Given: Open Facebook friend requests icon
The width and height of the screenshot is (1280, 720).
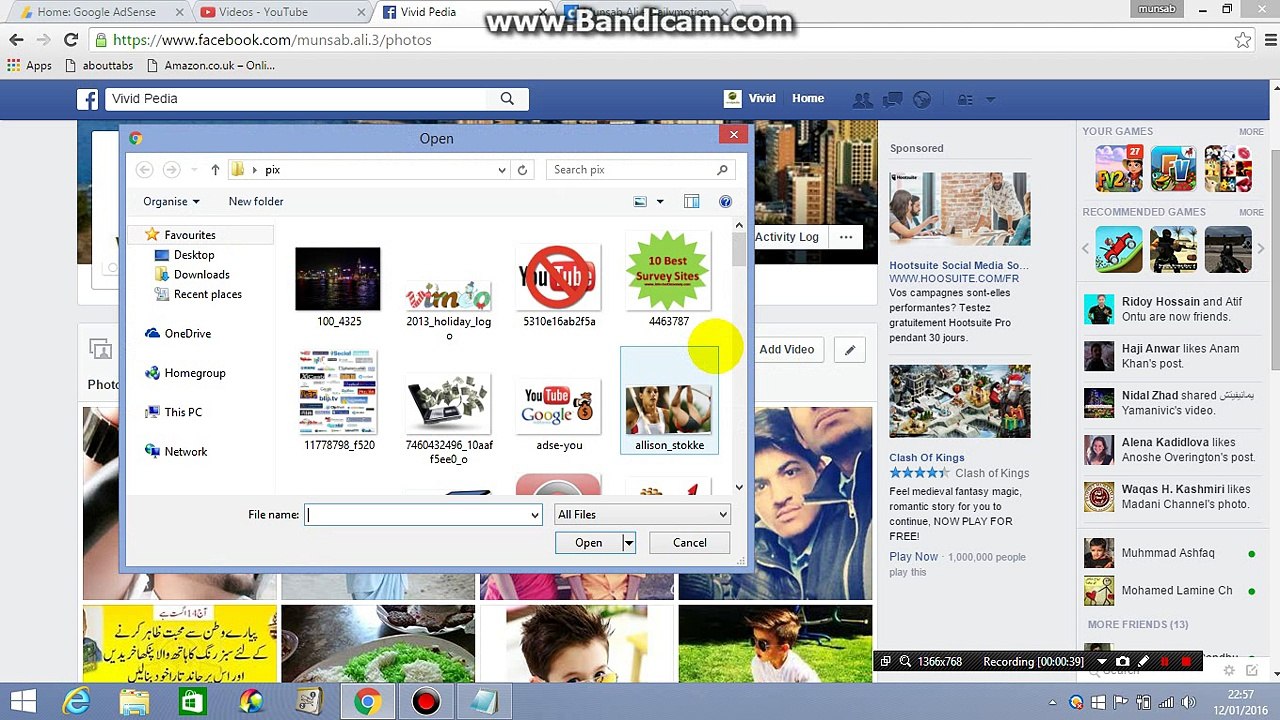Looking at the screenshot, I should pyautogui.click(x=862, y=99).
